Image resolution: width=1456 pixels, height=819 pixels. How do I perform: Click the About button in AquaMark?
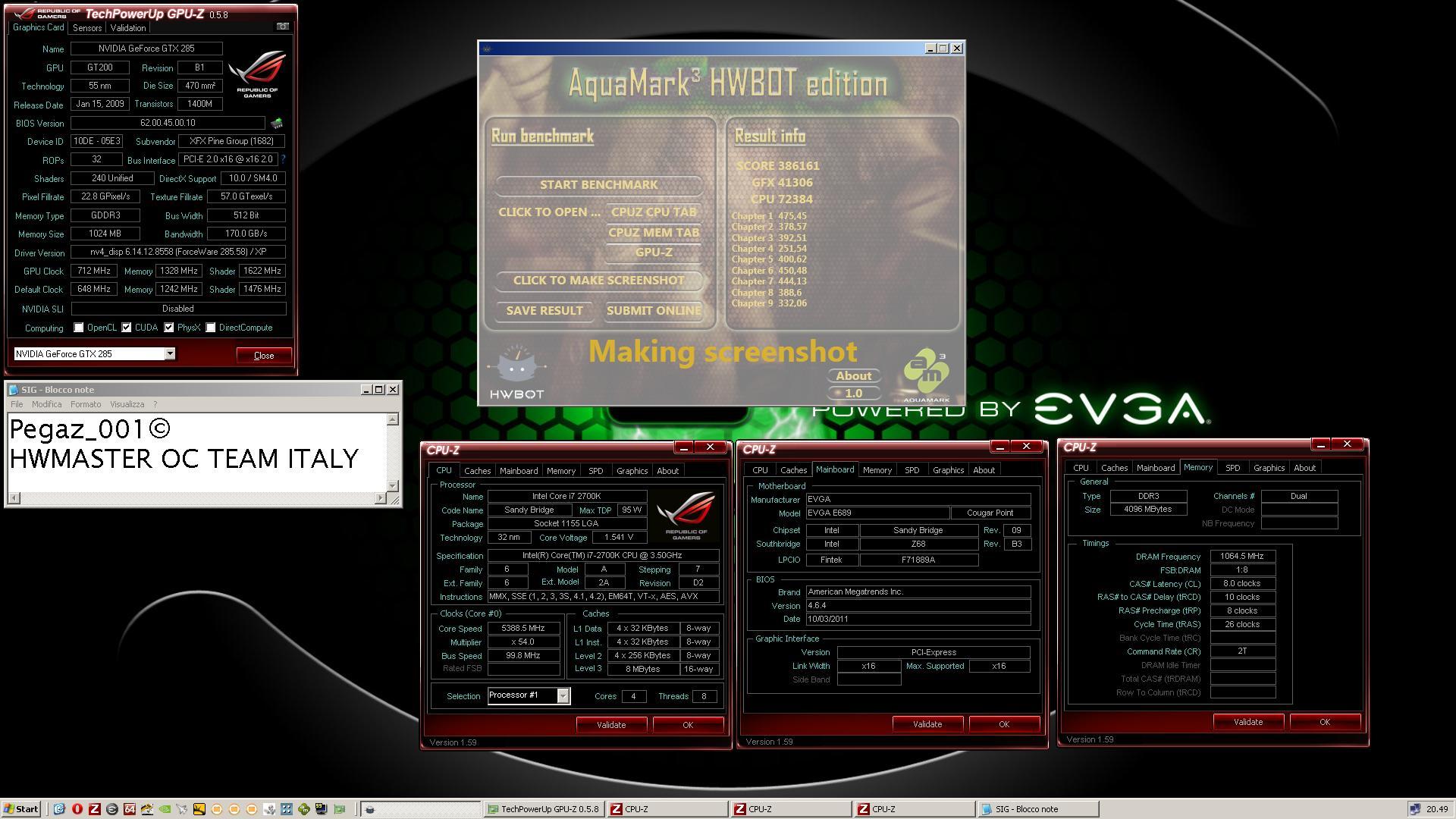pos(854,376)
